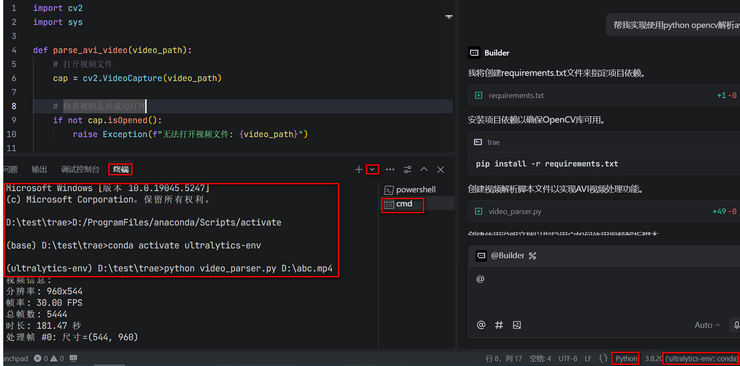Click the Python language mode in status bar
Image resolution: width=740 pixels, height=366 pixels.
tap(626, 358)
